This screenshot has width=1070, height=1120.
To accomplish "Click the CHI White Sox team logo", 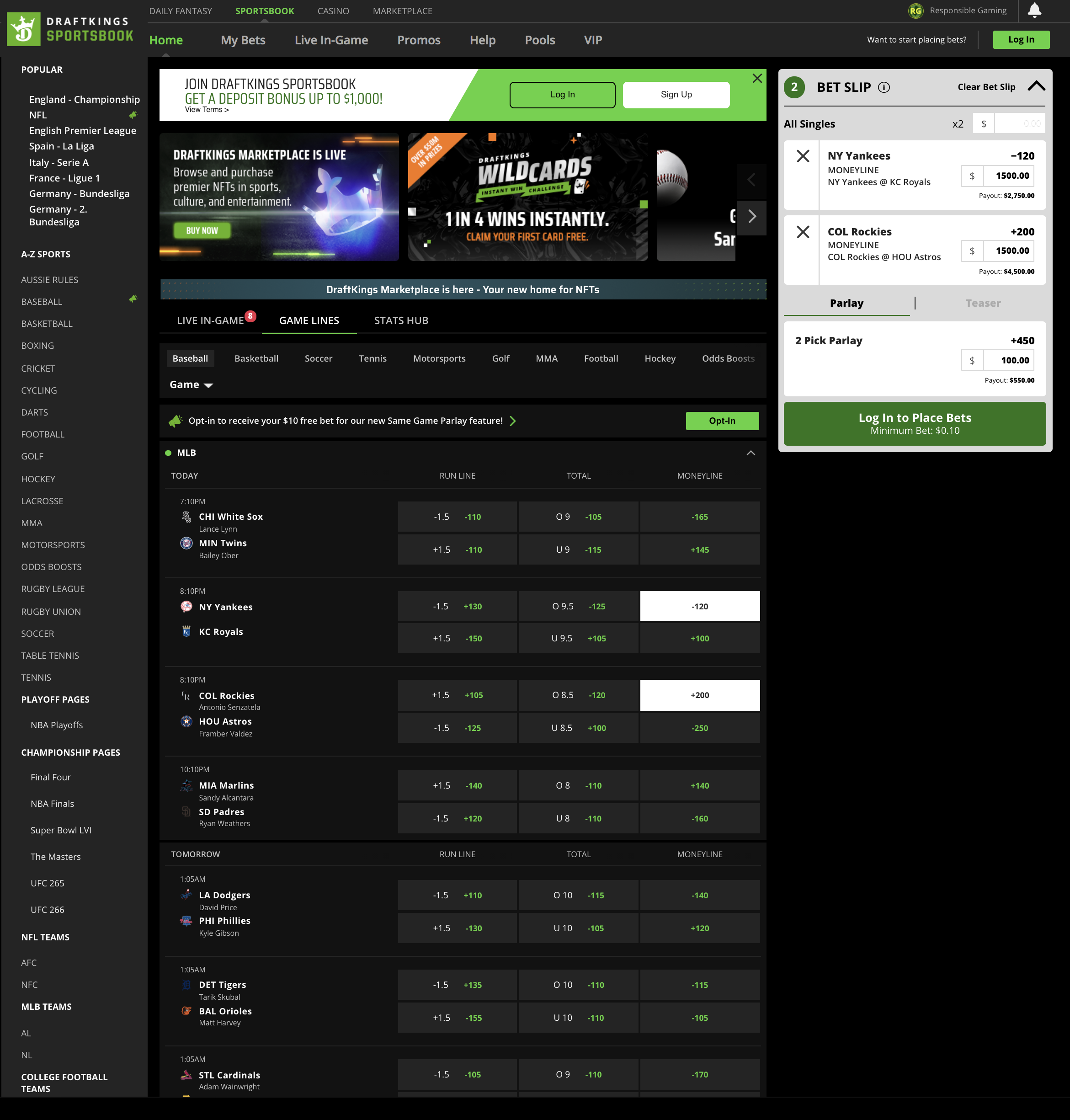I will 186,517.
